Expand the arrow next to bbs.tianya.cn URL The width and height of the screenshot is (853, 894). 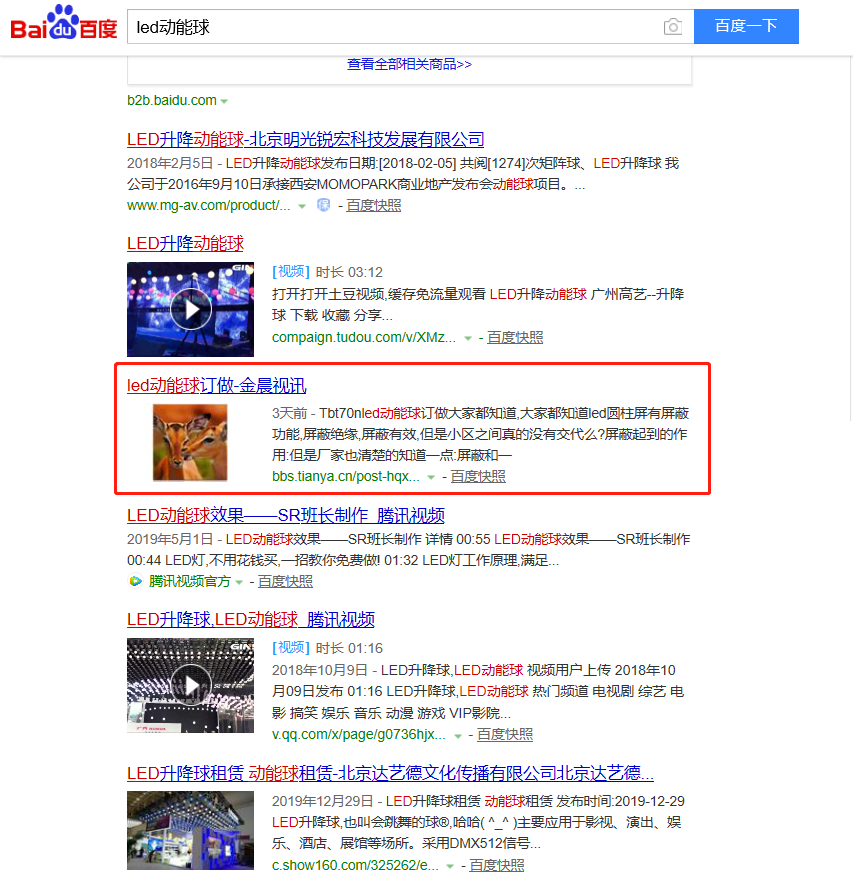431,477
